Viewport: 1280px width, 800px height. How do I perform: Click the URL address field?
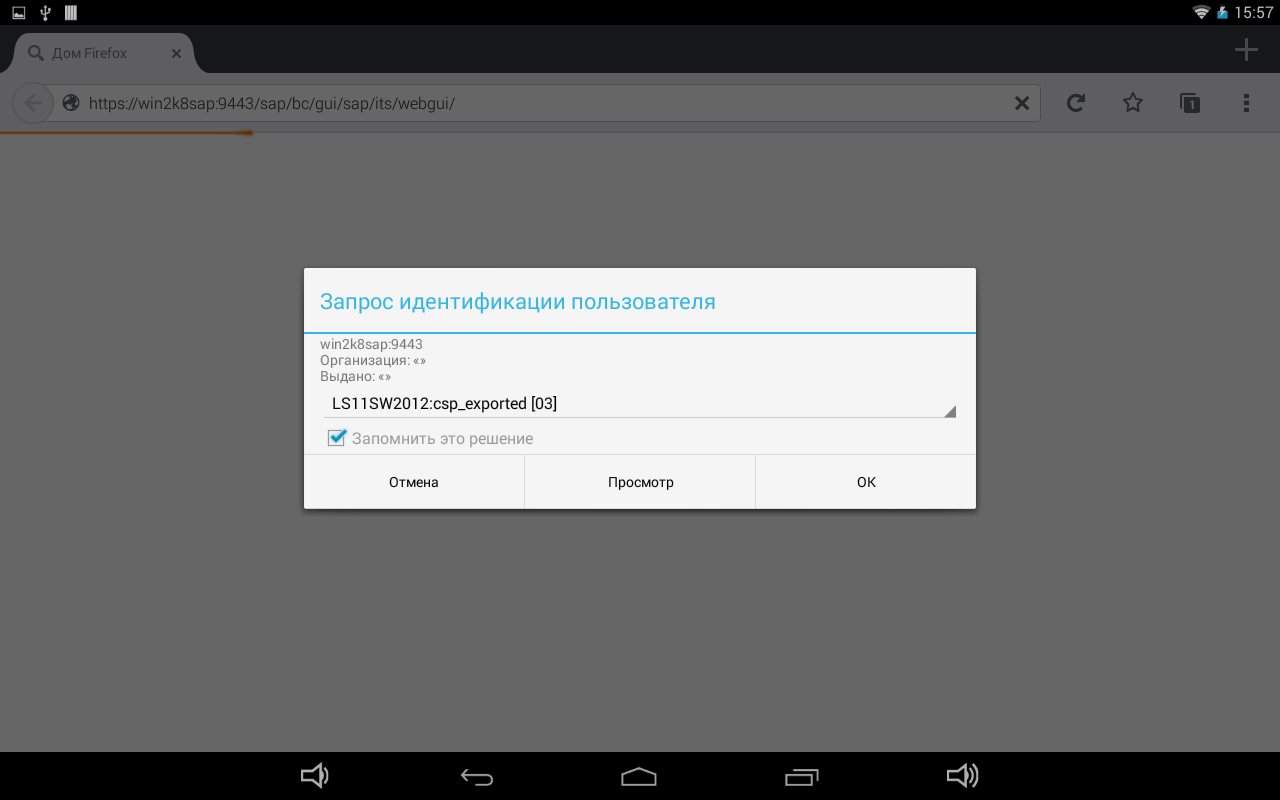(540, 103)
